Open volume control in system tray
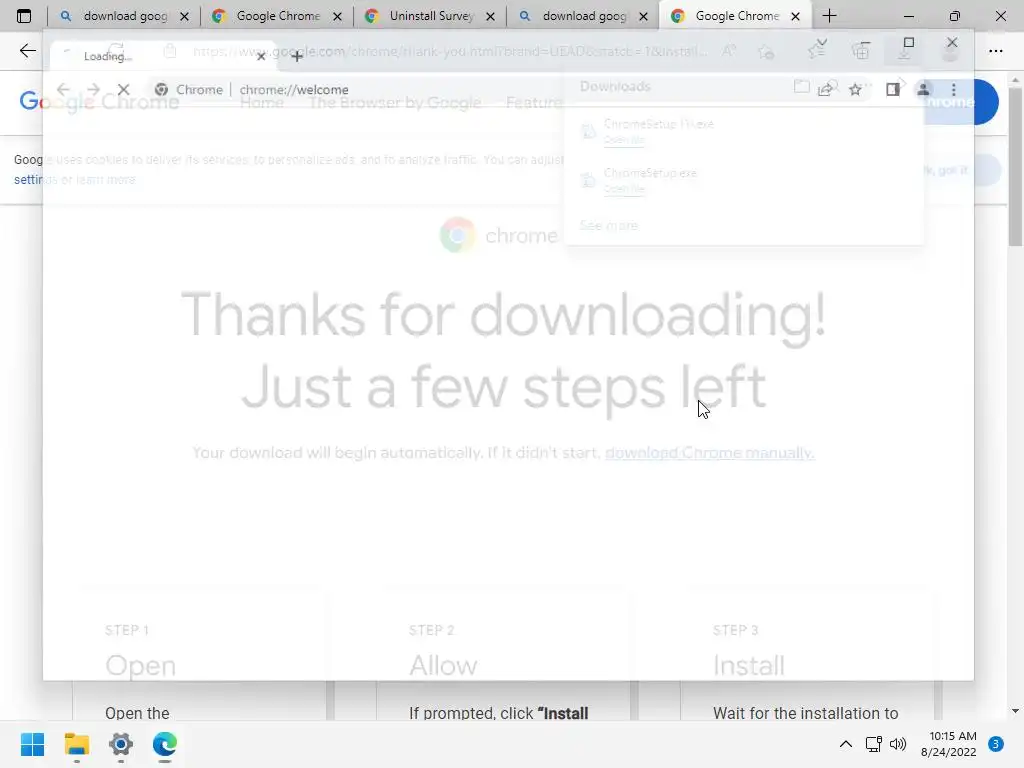The width and height of the screenshot is (1024, 768). click(898, 744)
